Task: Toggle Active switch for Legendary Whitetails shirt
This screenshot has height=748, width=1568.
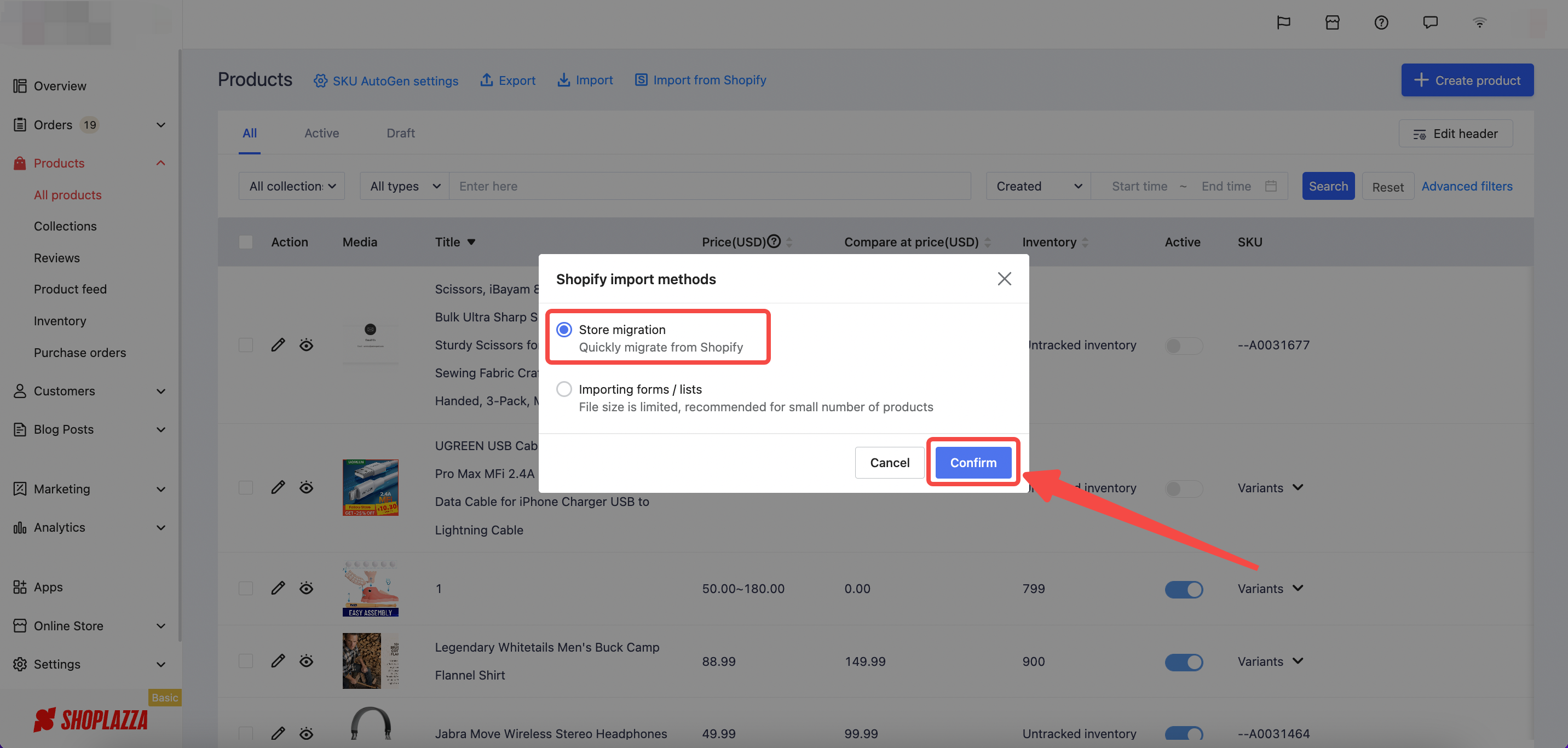Action: [x=1183, y=662]
